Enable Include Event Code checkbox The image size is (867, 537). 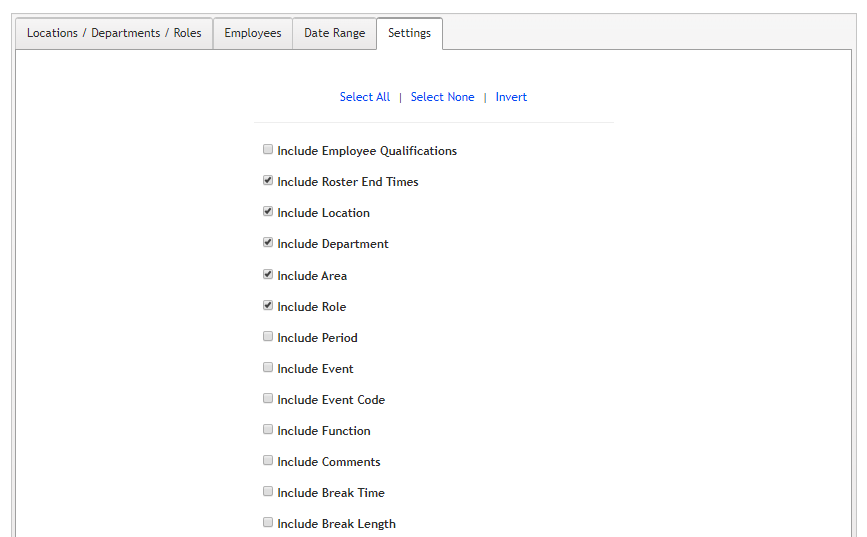[x=268, y=398]
